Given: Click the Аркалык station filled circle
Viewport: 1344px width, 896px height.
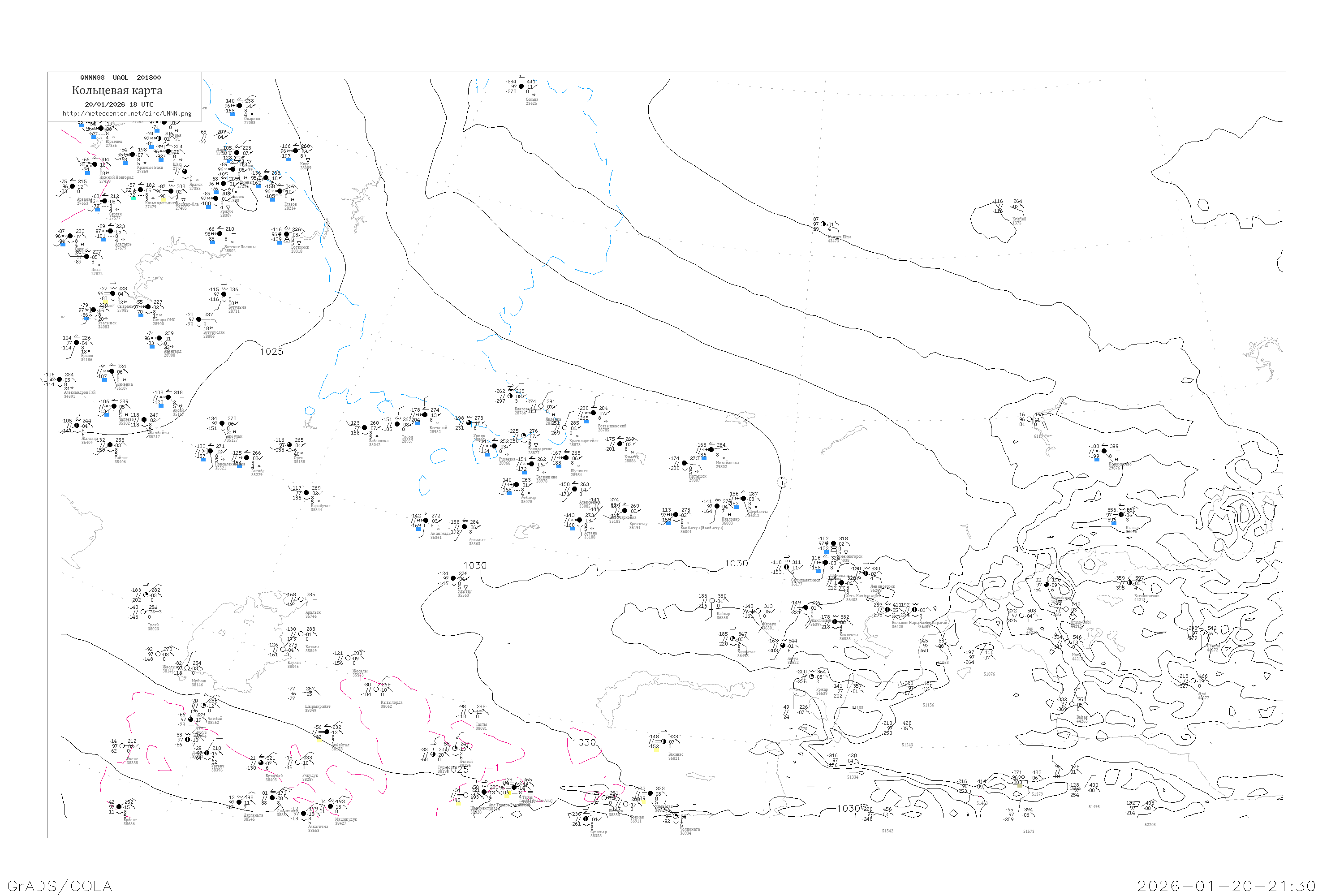Looking at the screenshot, I should 465,526.
